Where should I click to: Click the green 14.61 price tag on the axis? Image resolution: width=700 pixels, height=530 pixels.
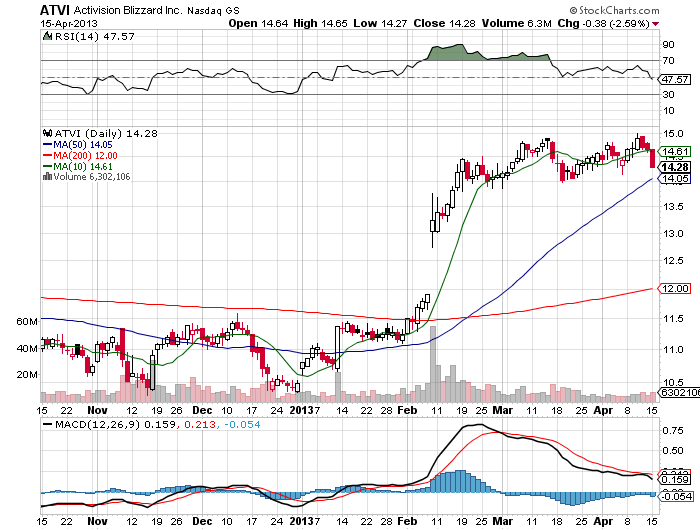(x=675, y=151)
